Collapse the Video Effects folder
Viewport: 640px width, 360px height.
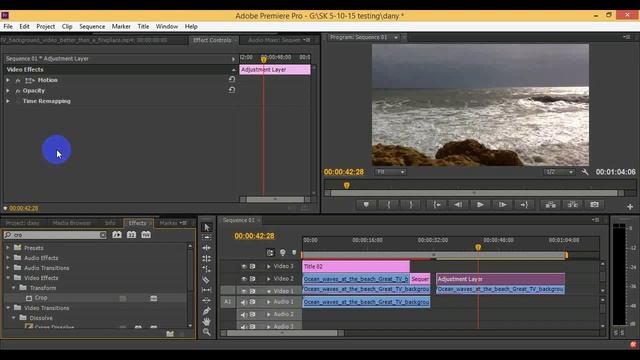pos(8,278)
